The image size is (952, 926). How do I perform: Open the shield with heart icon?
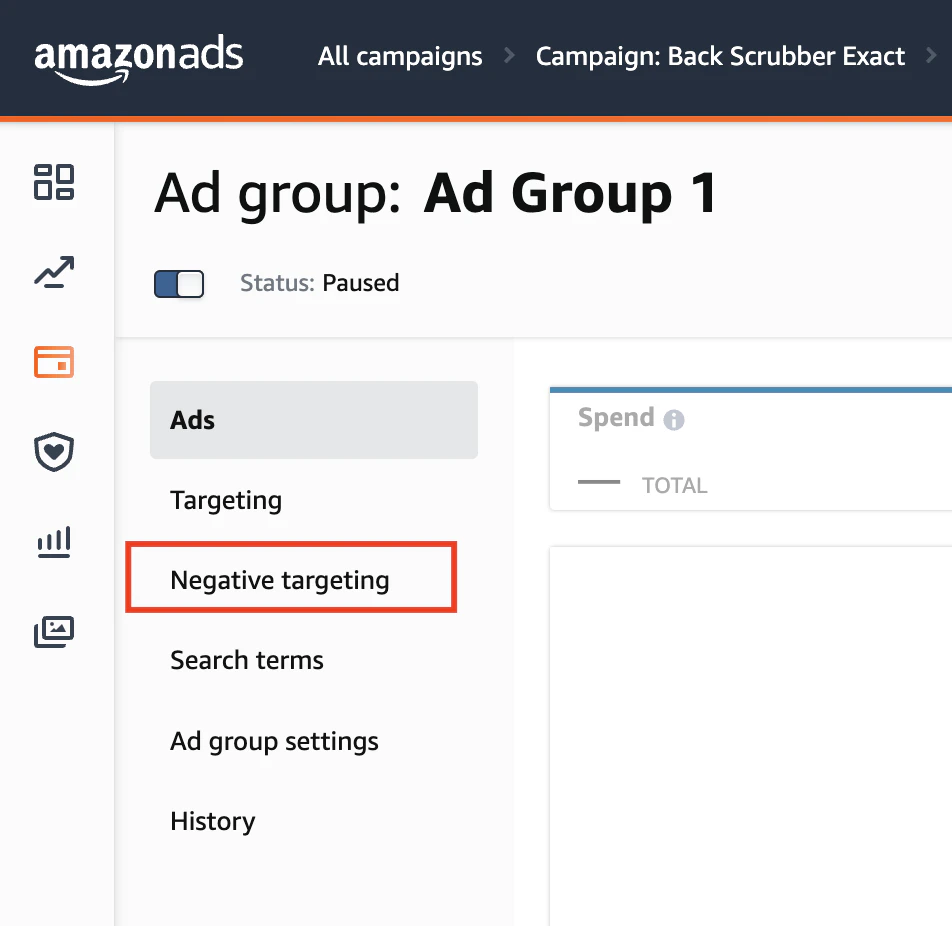pos(54,452)
